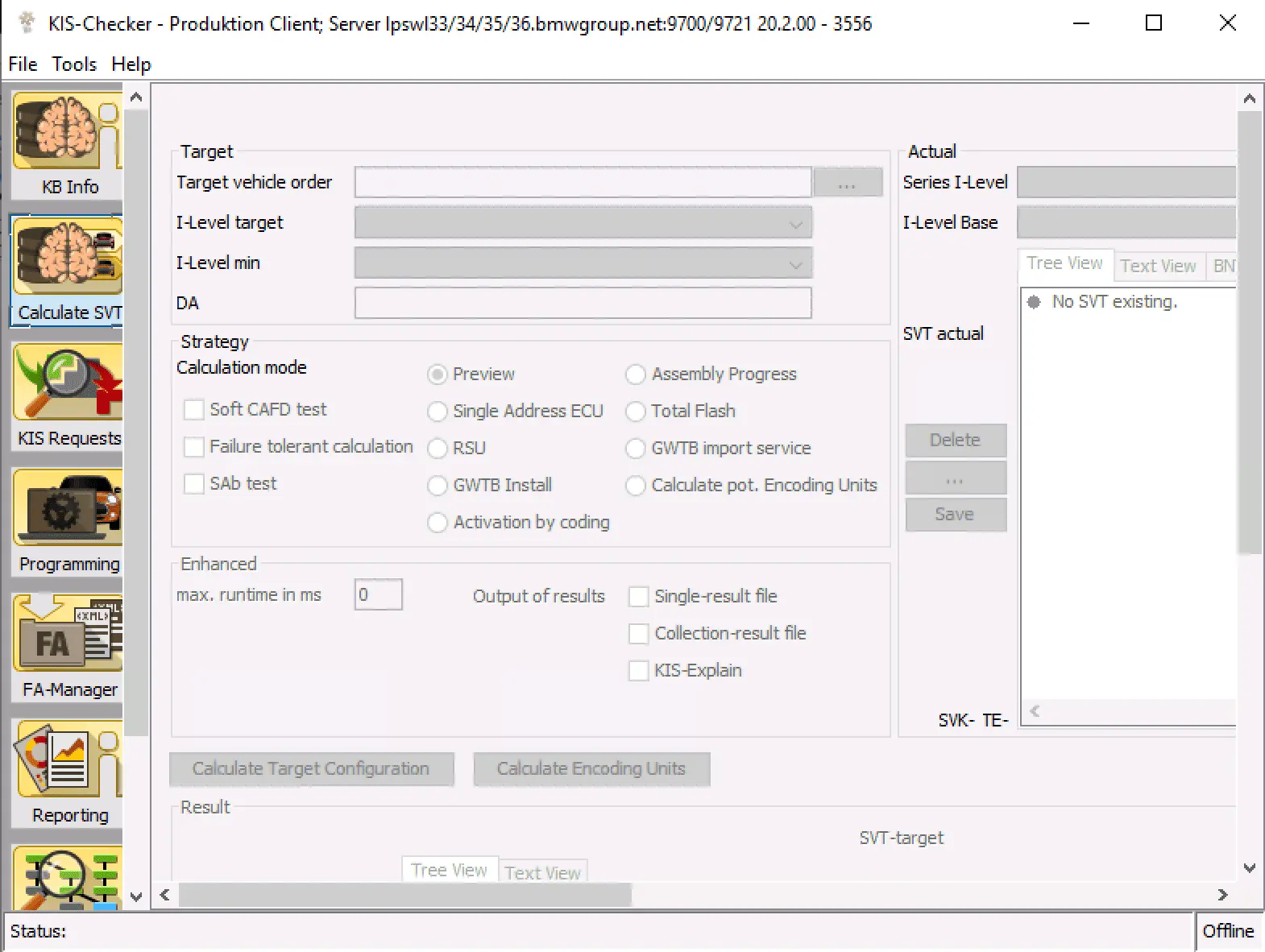Viewport: 1265px width, 952px height.
Task: Open the magnifier tree icon below Reporting
Action: pyautogui.click(x=68, y=877)
